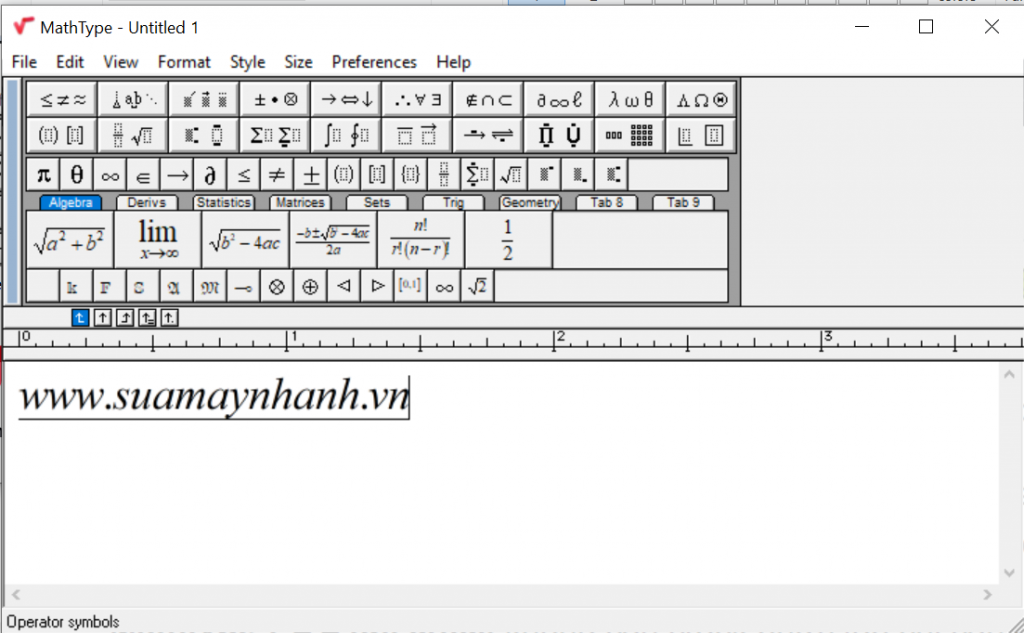This screenshot has width=1024, height=633.
Task: Open the underbar and overbar templates palette
Action: click(x=417, y=135)
